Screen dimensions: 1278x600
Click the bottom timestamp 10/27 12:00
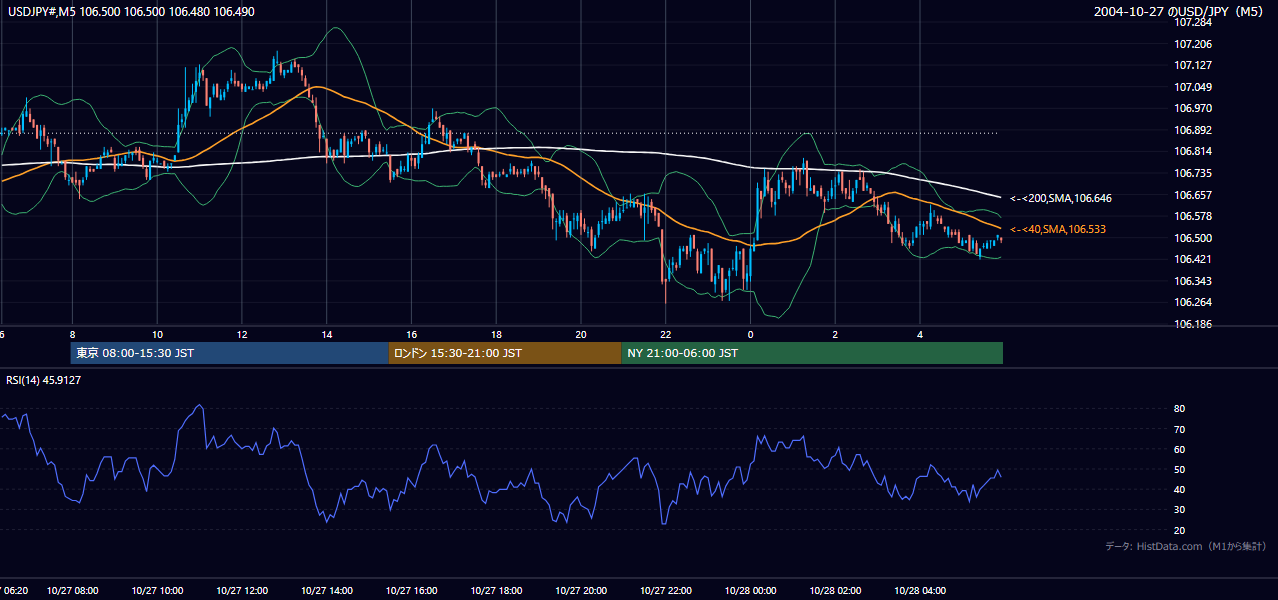[x=242, y=591]
